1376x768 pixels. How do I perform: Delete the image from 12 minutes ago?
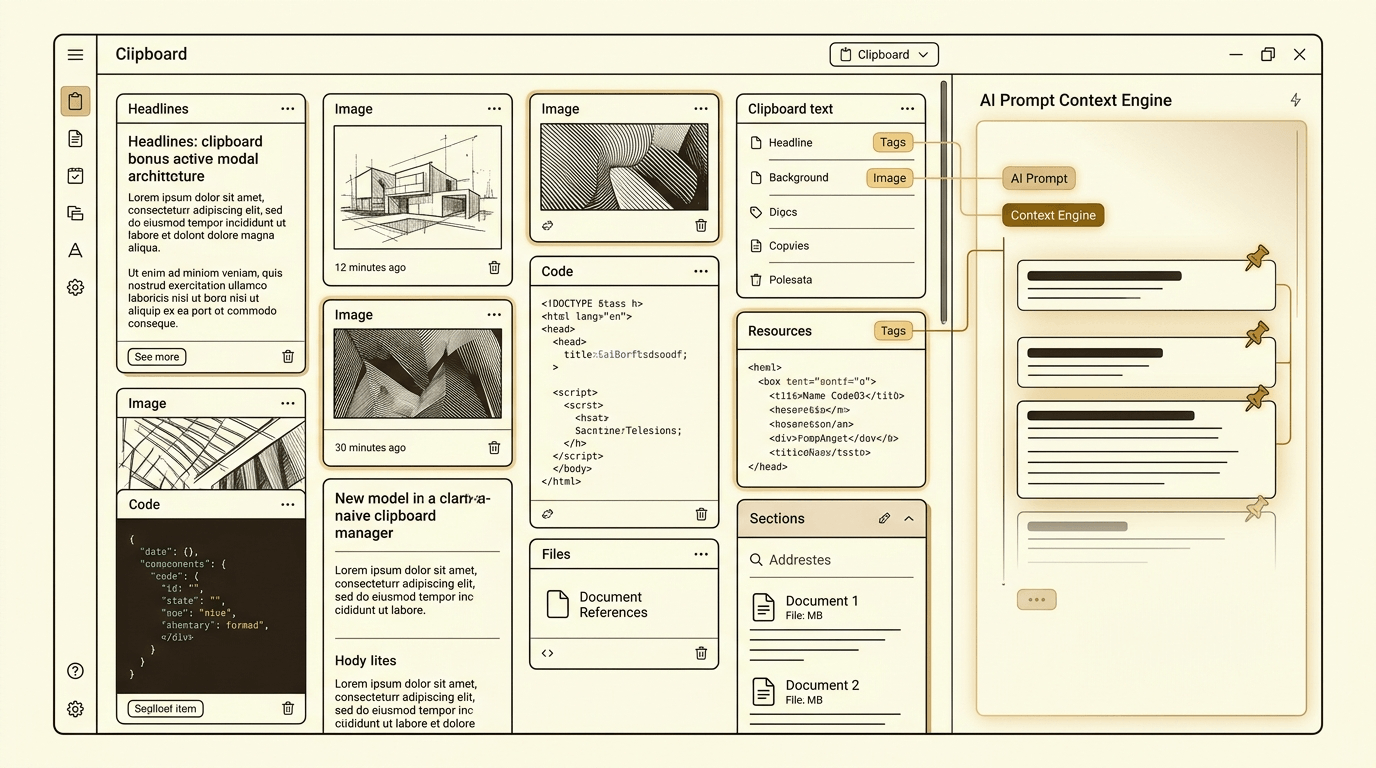pos(494,267)
